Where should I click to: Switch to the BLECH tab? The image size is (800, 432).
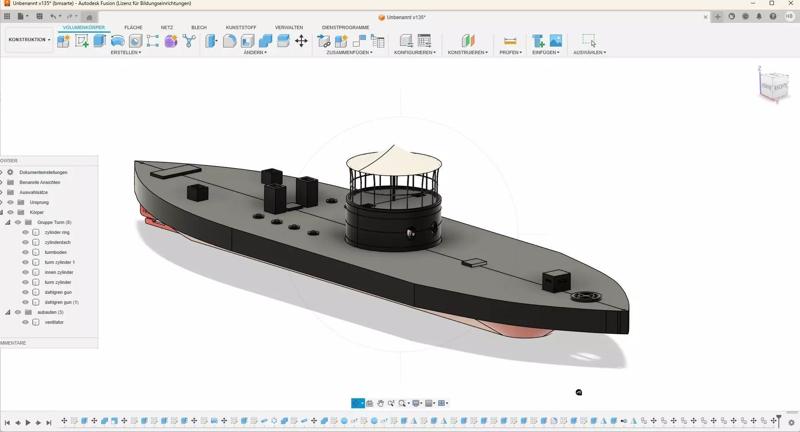tap(199, 27)
